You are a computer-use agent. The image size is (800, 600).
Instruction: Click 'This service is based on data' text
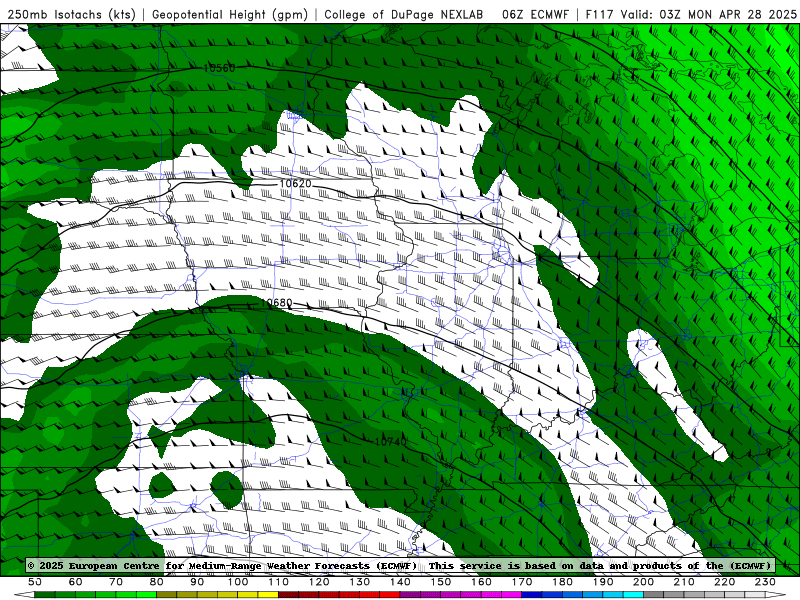click(516, 565)
